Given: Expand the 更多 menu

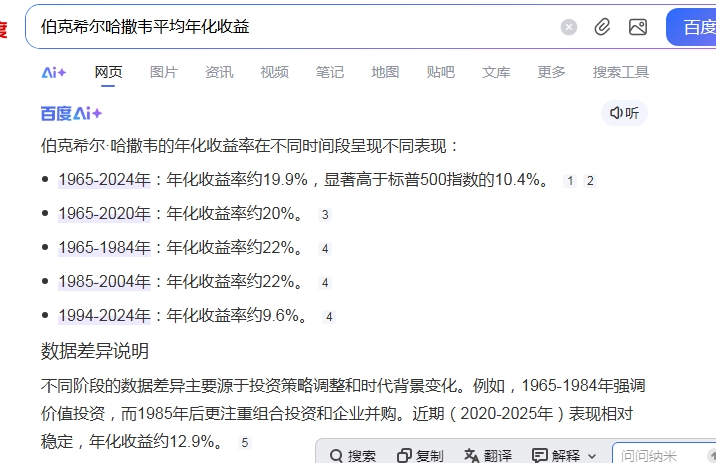Looking at the screenshot, I should 551,72.
